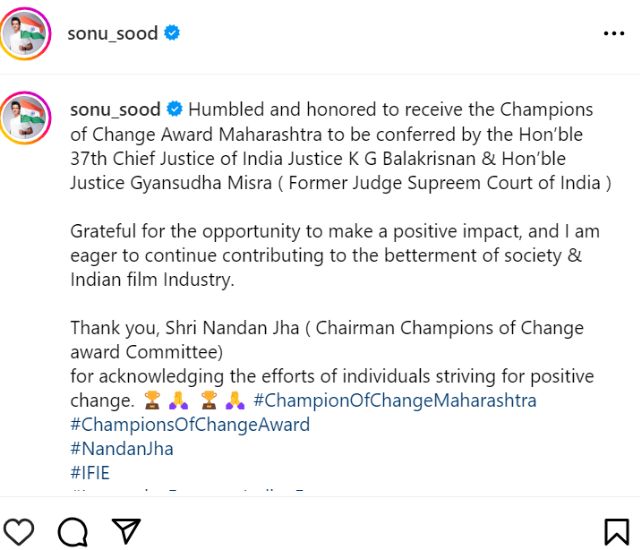Open the profile avatar beside the caption

click(x=26, y=117)
